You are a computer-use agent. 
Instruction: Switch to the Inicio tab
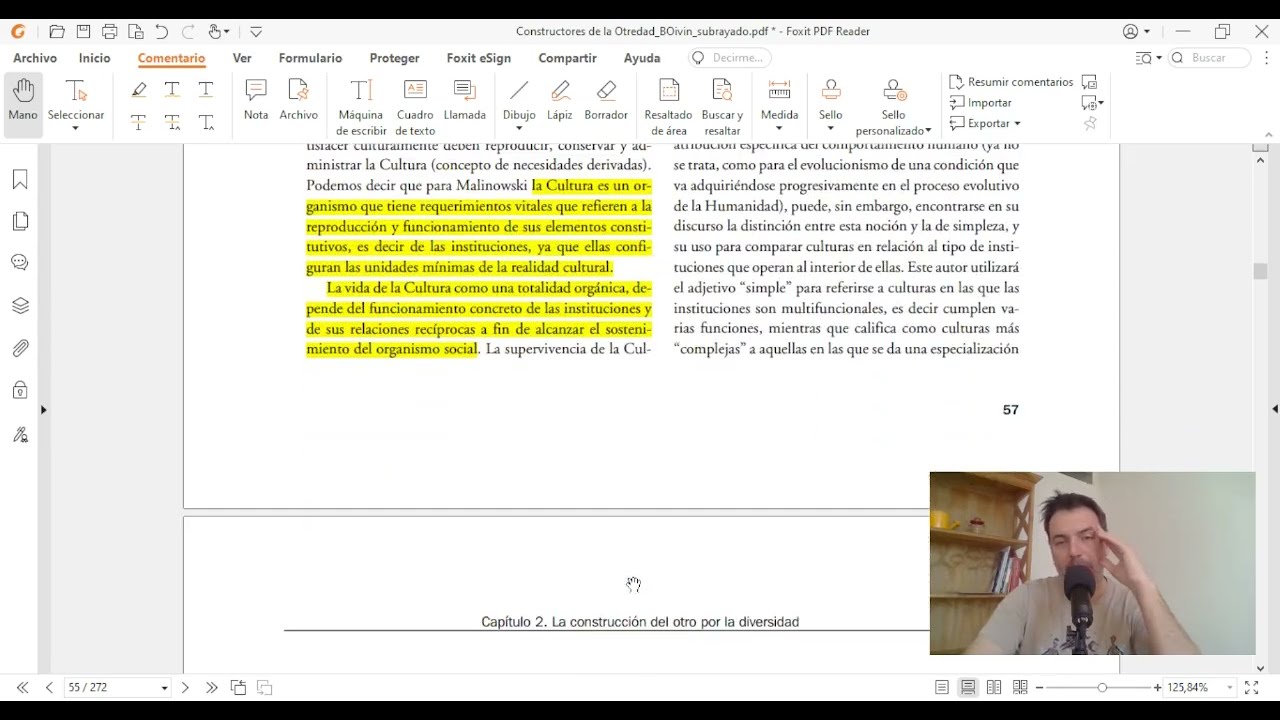[95, 58]
